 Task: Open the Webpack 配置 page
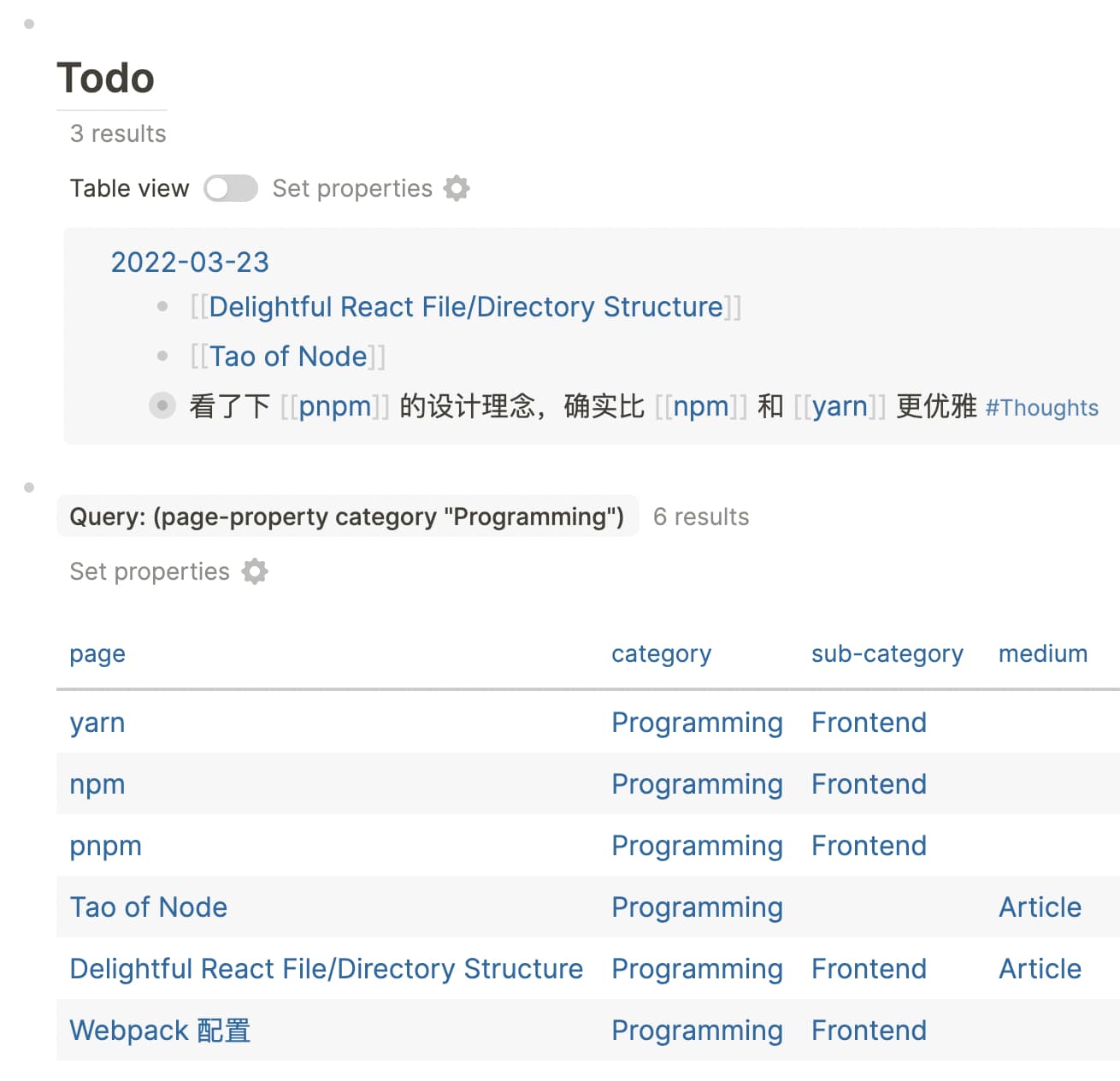(x=160, y=1031)
